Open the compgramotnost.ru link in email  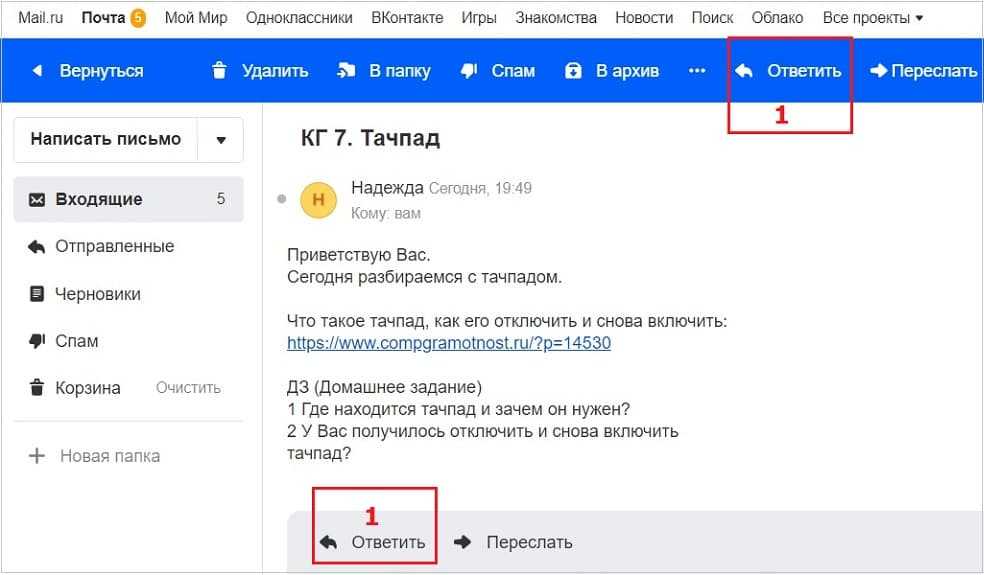(x=448, y=343)
